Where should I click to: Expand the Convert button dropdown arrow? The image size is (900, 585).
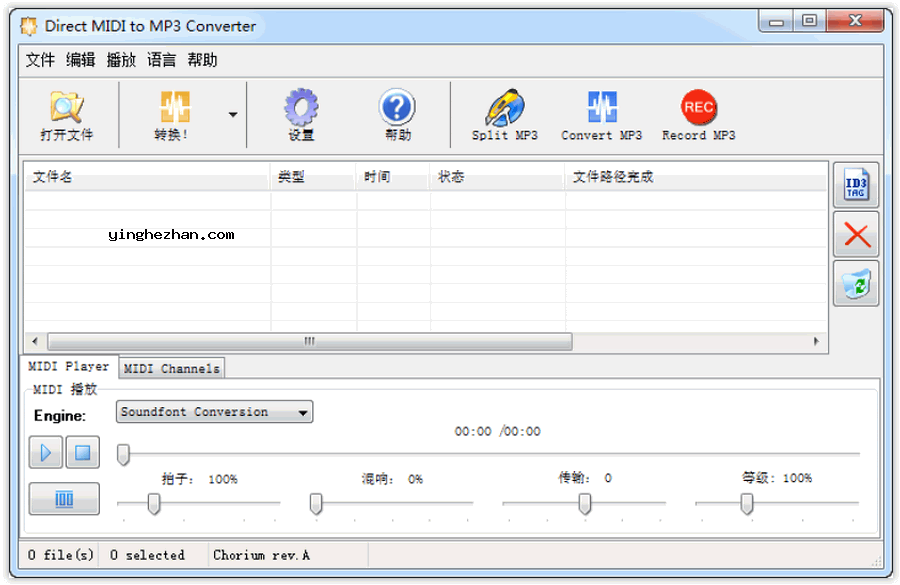[233, 115]
